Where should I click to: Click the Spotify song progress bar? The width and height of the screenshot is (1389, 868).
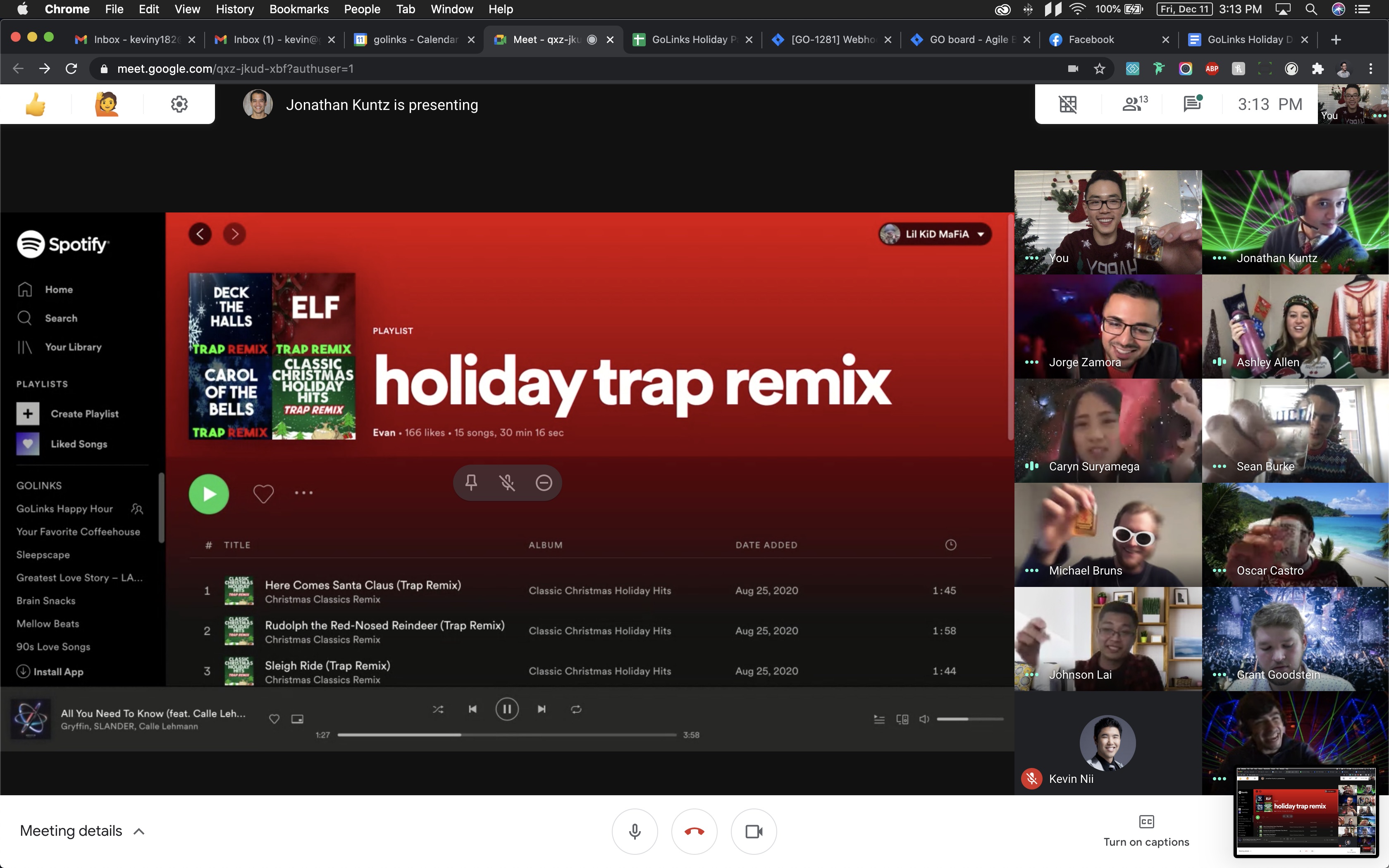tap(507, 735)
